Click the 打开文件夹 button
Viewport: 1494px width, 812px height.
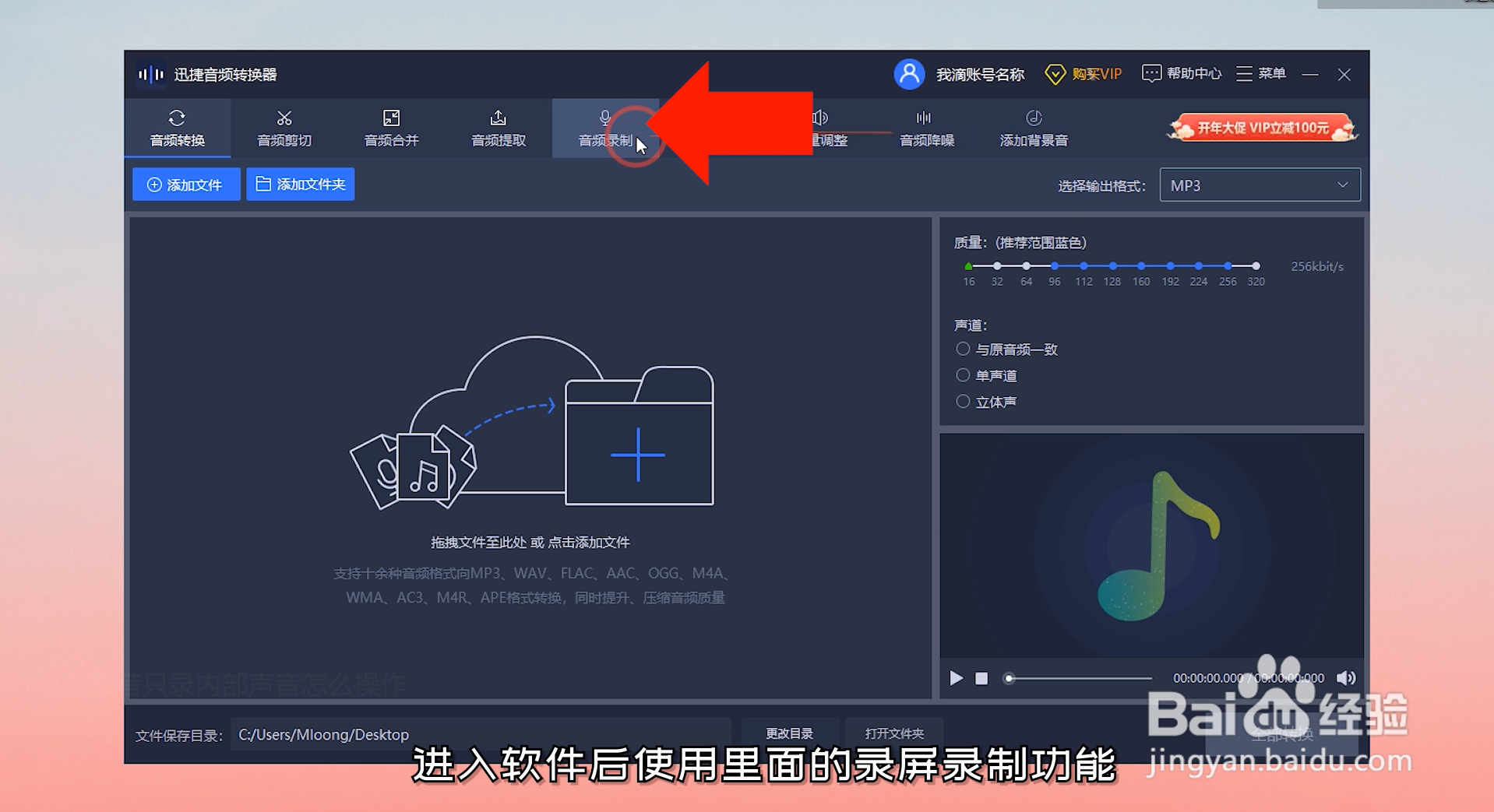point(894,733)
